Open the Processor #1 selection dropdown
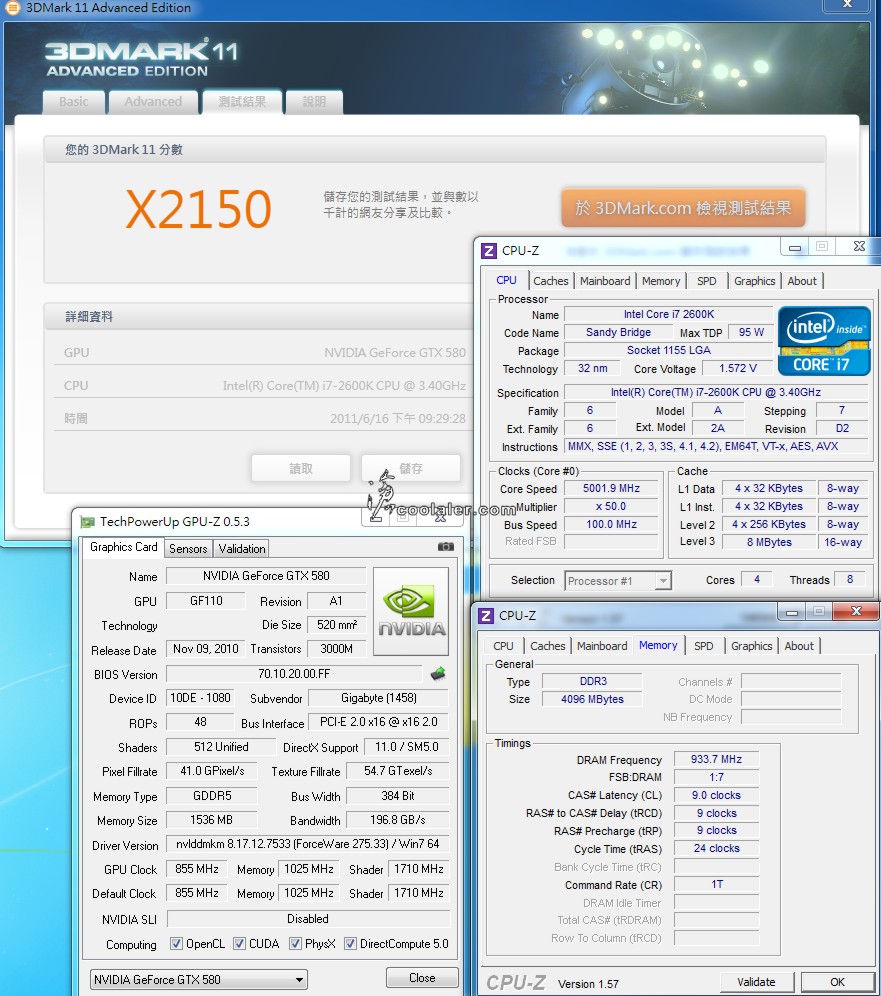 pyautogui.click(x=617, y=581)
